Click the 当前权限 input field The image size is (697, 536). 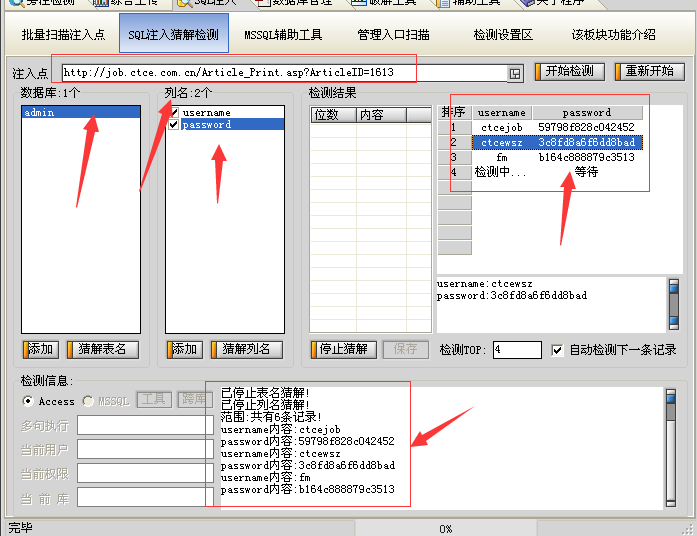click(x=144, y=473)
